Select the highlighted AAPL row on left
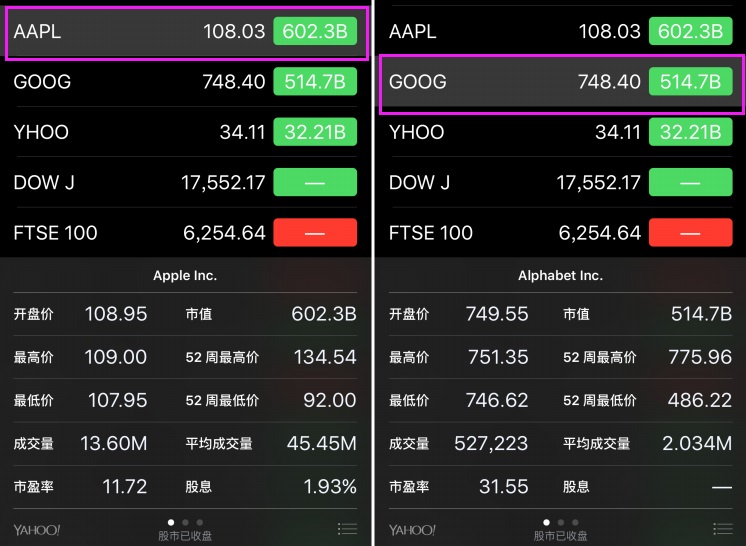746x546 pixels. (x=186, y=33)
